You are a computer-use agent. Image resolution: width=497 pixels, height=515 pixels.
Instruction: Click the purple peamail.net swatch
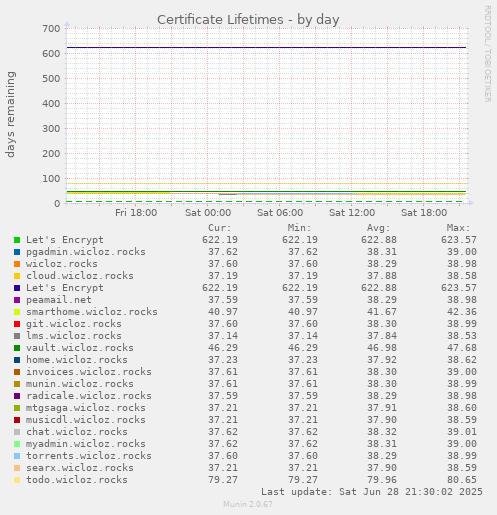[17, 300]
